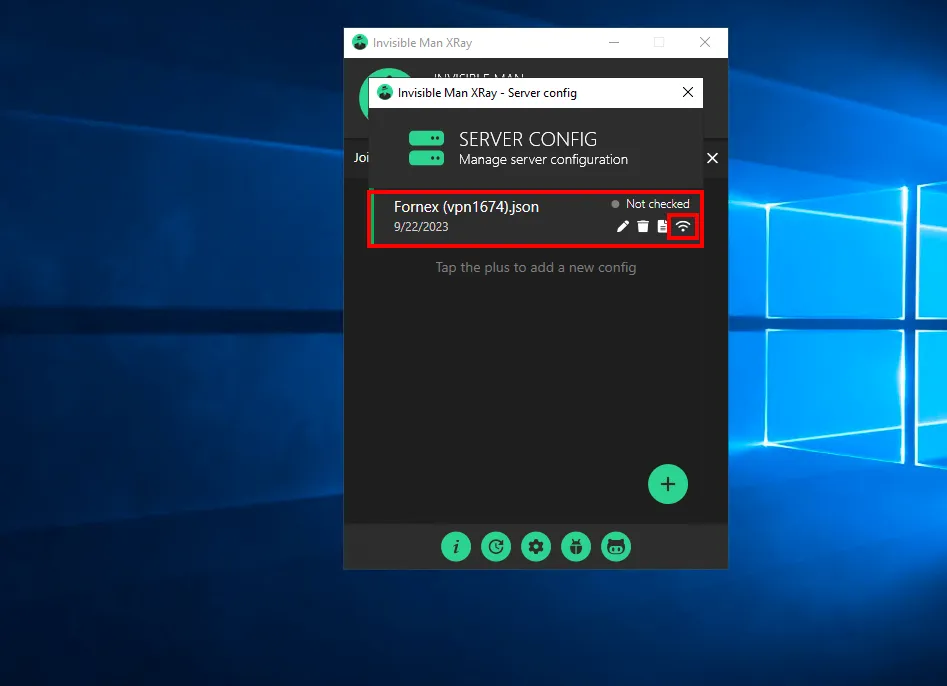Report a bug using the bug icon

coord(576,547)
